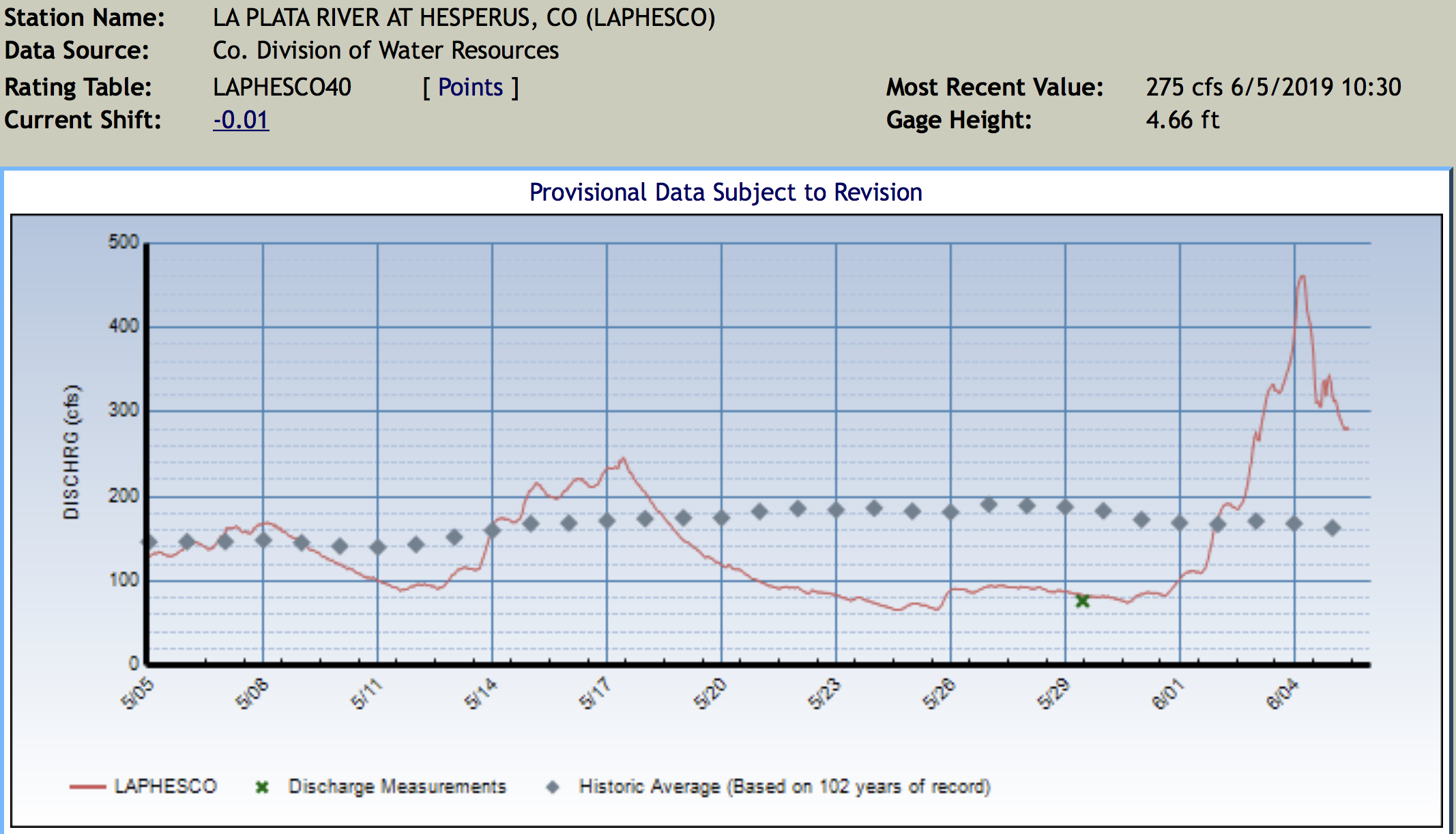Click the discharge line peak near 5/17

[622, 459]
